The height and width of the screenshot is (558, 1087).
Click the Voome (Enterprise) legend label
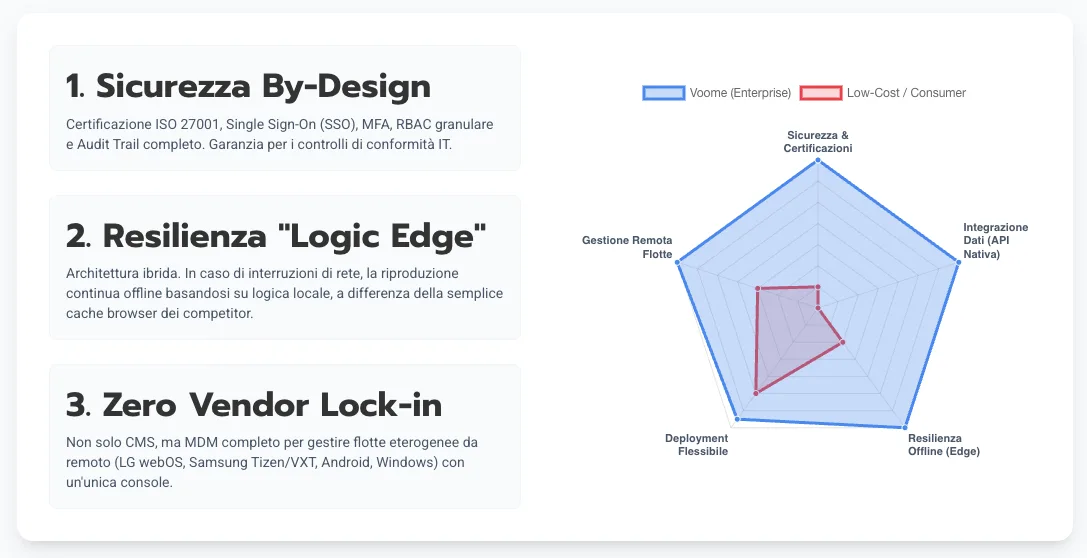[740, 93]
